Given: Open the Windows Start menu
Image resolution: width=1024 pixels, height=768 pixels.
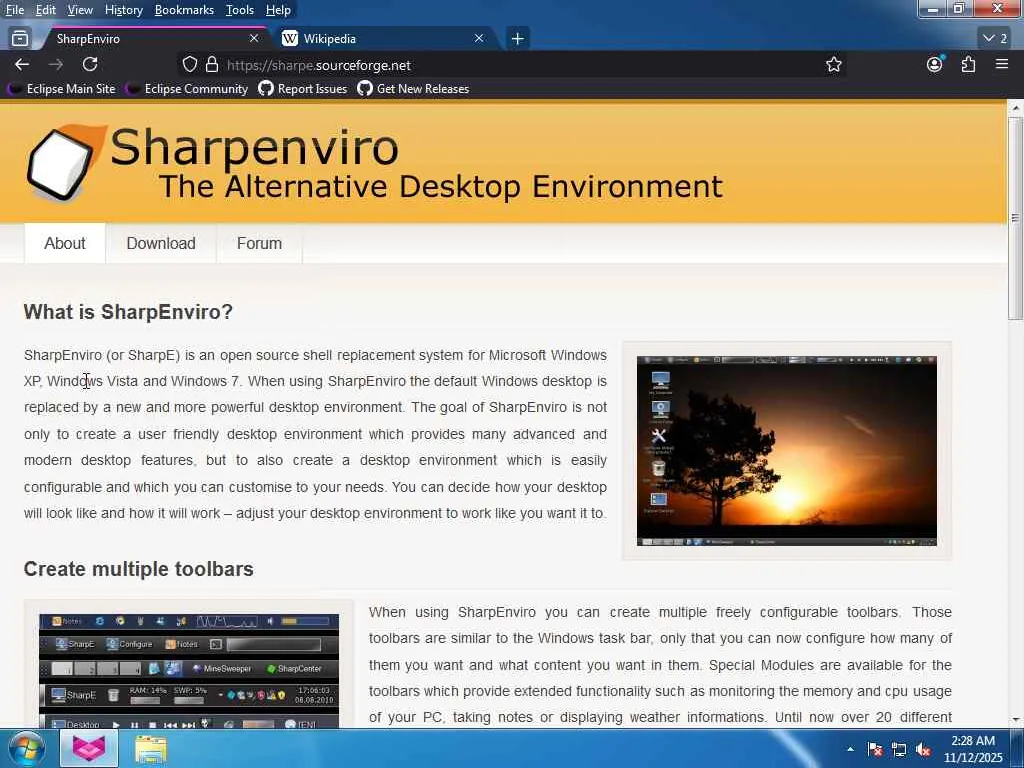Looking at the screenshot, I should click(25, 748).
